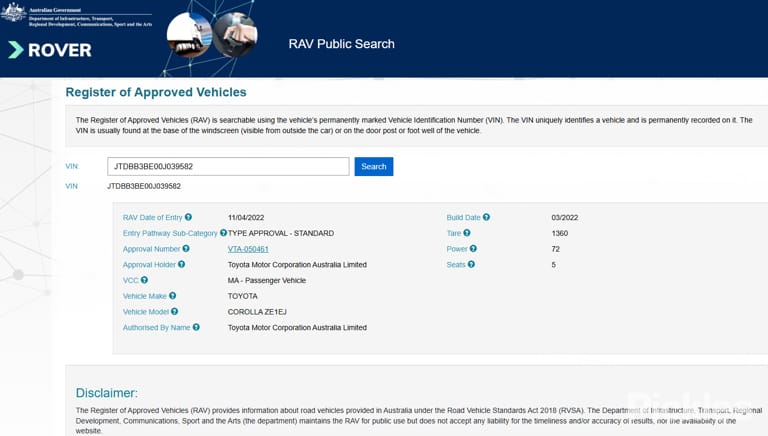
Task: Select the Vehicle Model label
Action: [x=145, y=312]
